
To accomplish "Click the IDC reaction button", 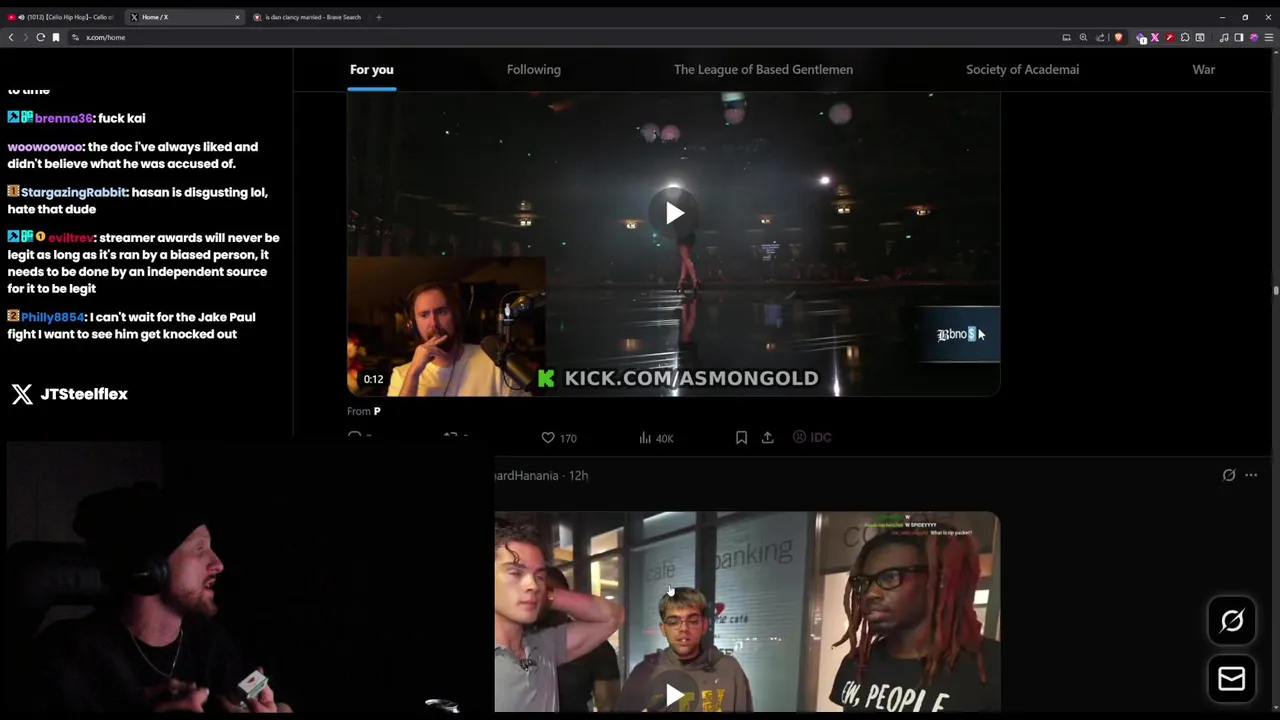I will tap(812, 437).
